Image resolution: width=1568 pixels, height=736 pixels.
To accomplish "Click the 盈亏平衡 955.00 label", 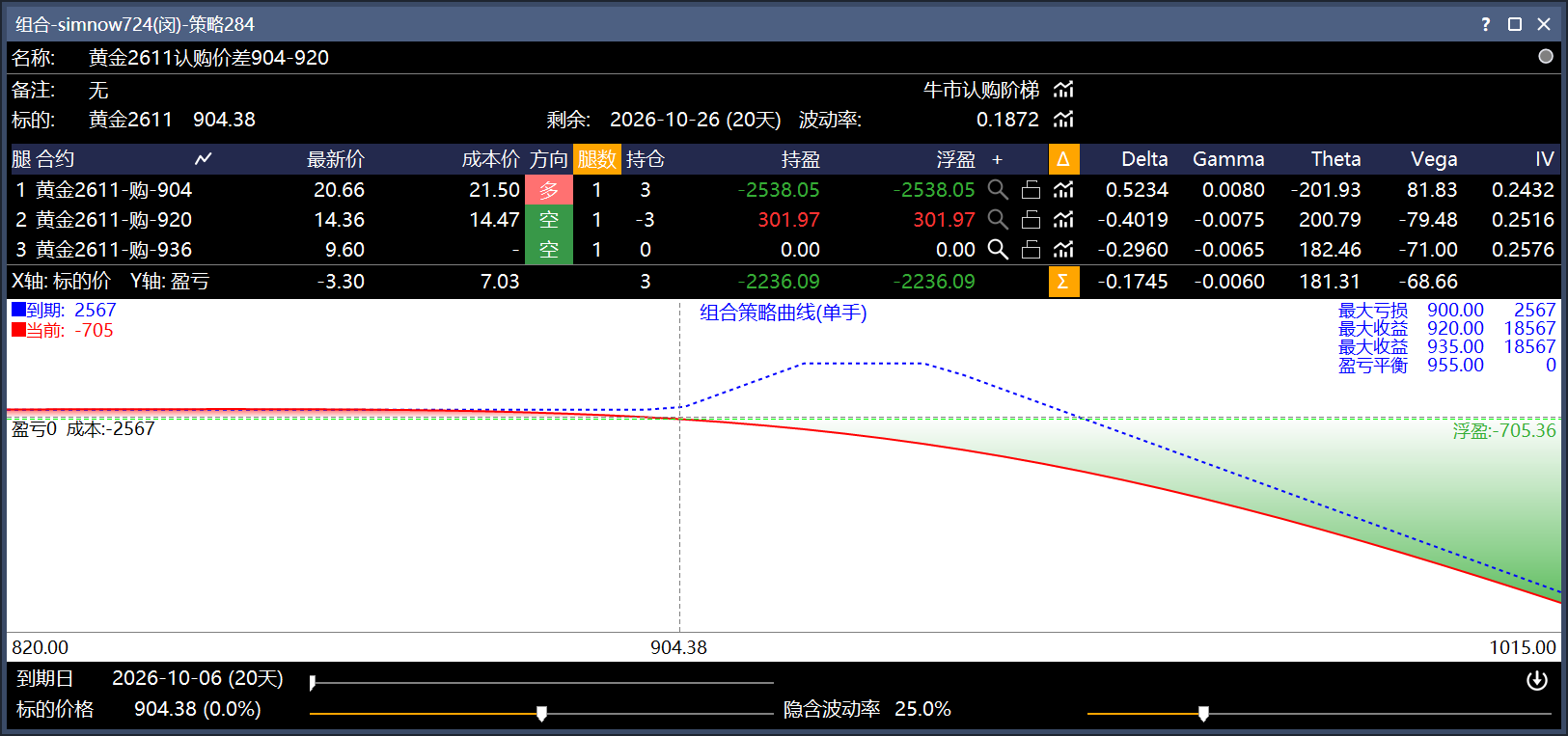I will click(x=1411, y=366).
